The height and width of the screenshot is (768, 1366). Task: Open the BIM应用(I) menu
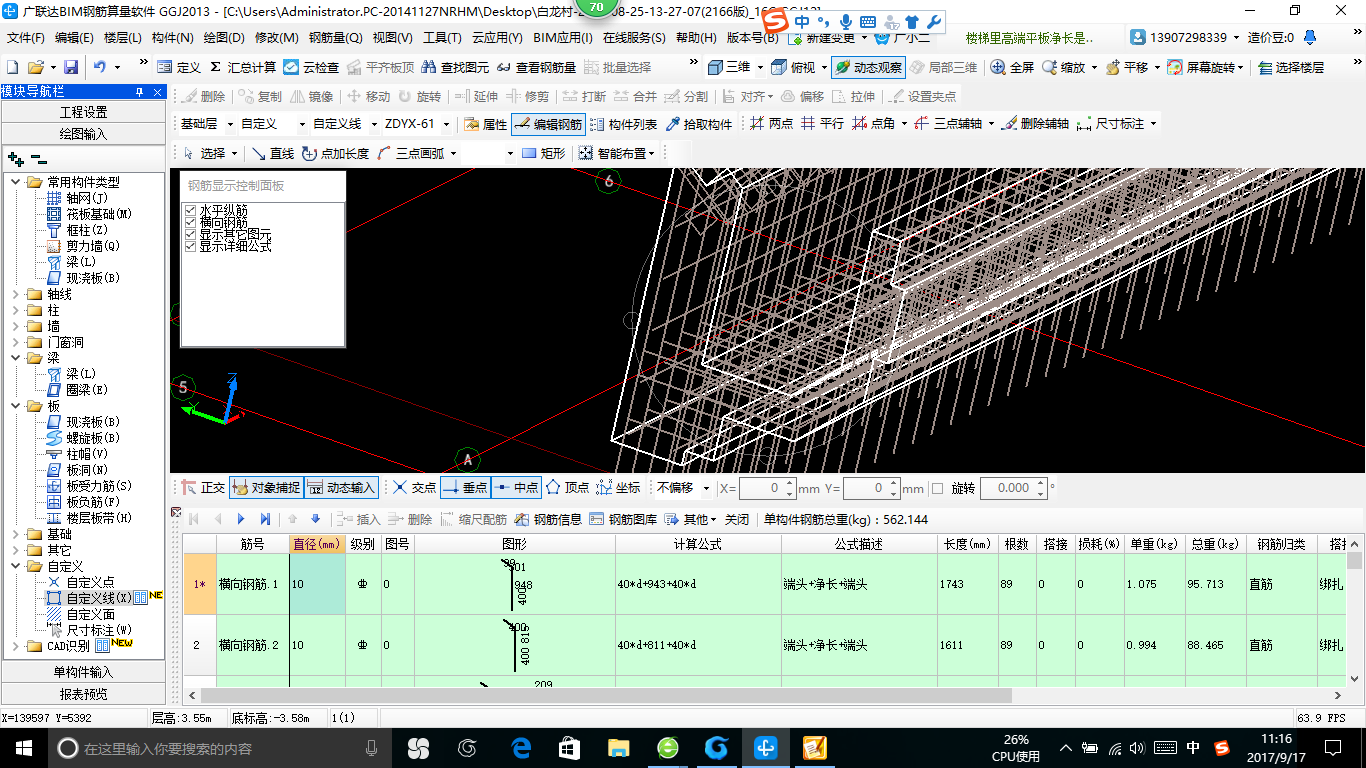(x=563, y=38)
